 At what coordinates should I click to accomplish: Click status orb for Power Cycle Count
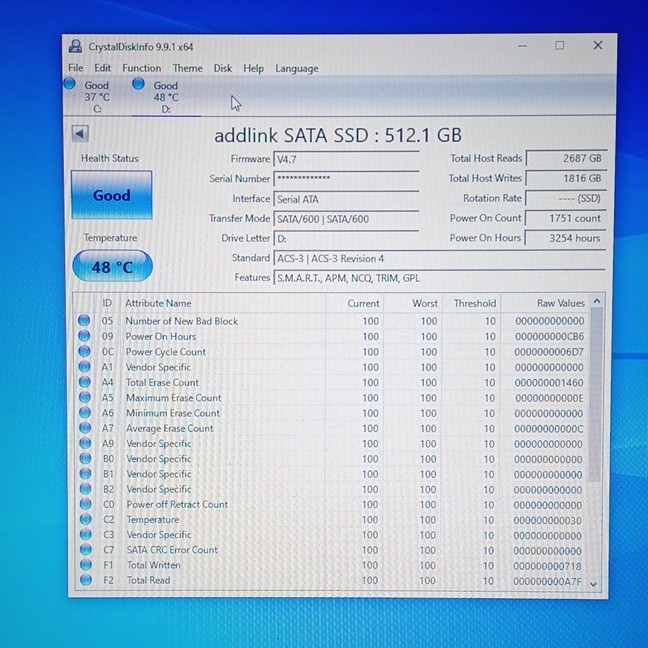tap(84, 351)
